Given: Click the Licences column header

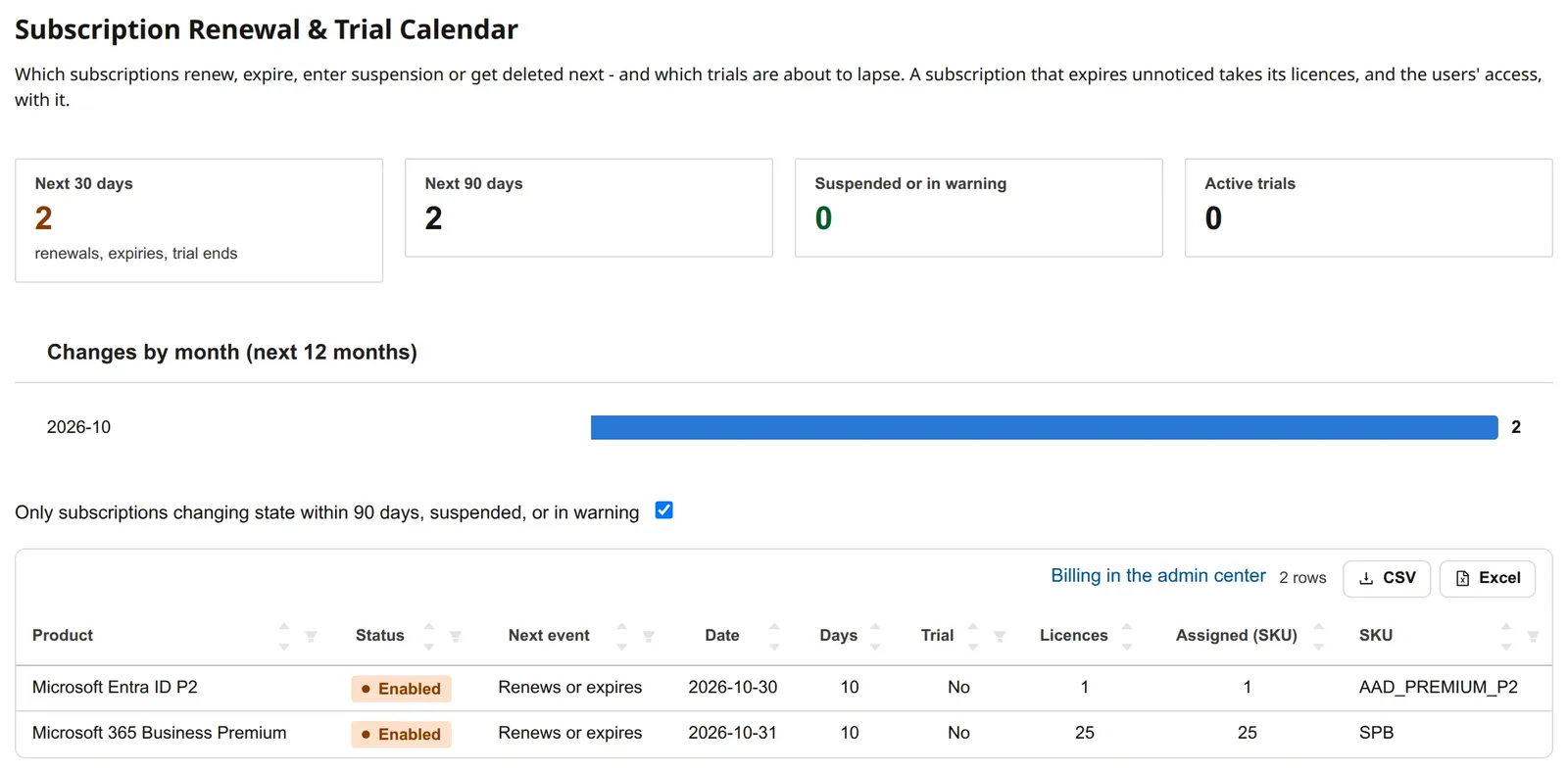Looking at the screenshot, I should (1074, 636).
